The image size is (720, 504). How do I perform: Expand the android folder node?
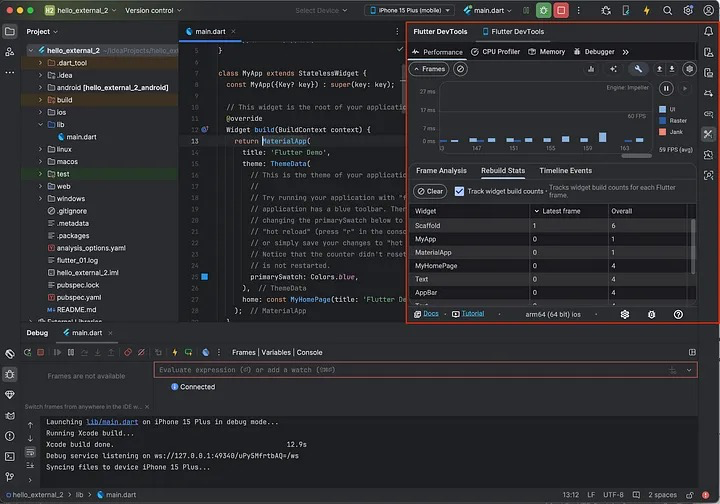(40, 88)
